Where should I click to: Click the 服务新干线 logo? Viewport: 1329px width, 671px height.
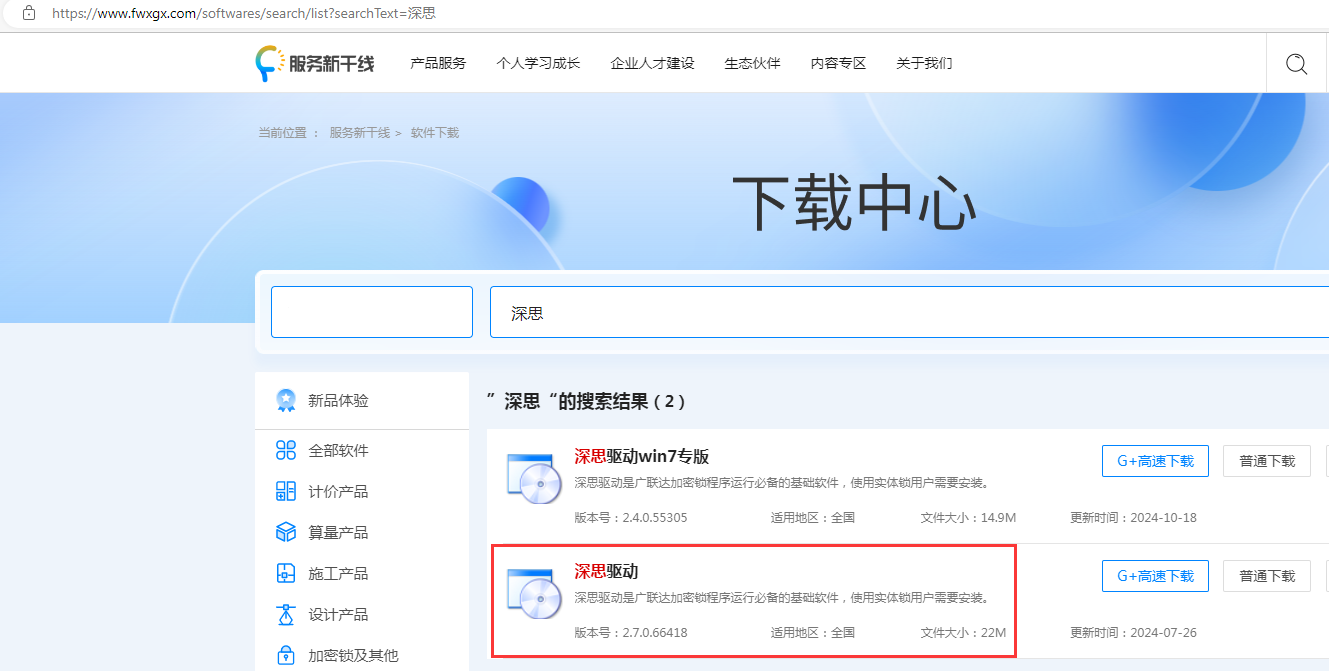click(315, 63)
